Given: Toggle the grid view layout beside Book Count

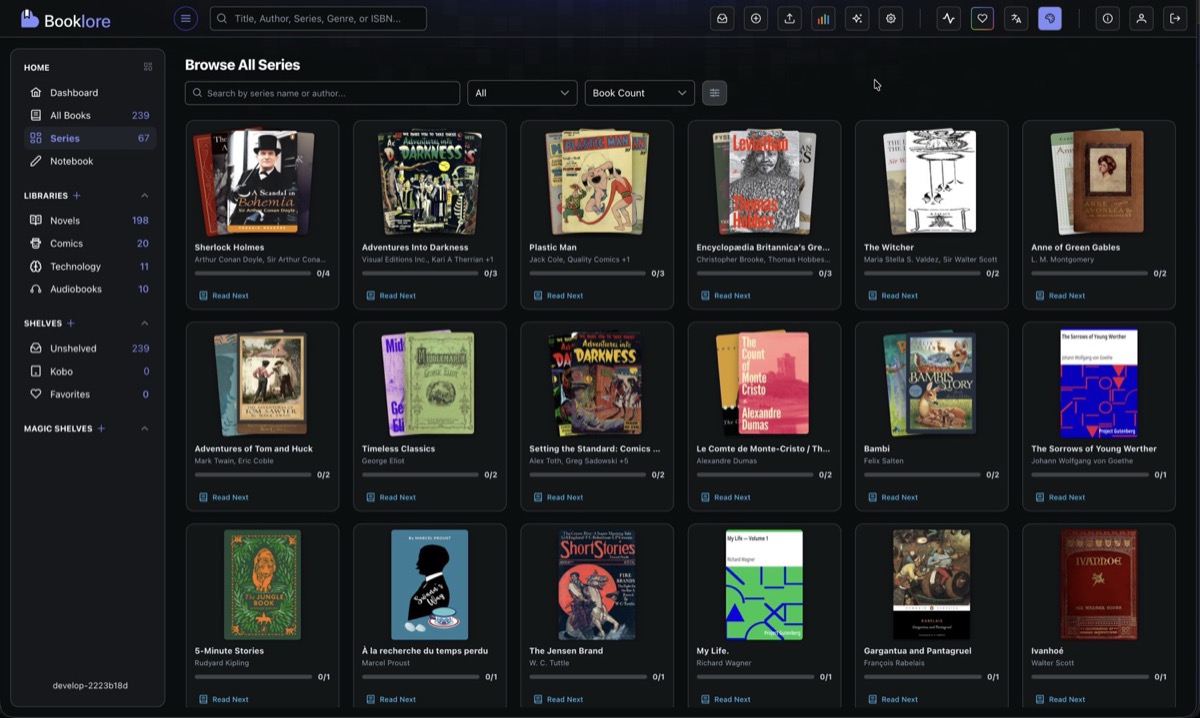Looking at the screenshot, I should click(714, 92).
